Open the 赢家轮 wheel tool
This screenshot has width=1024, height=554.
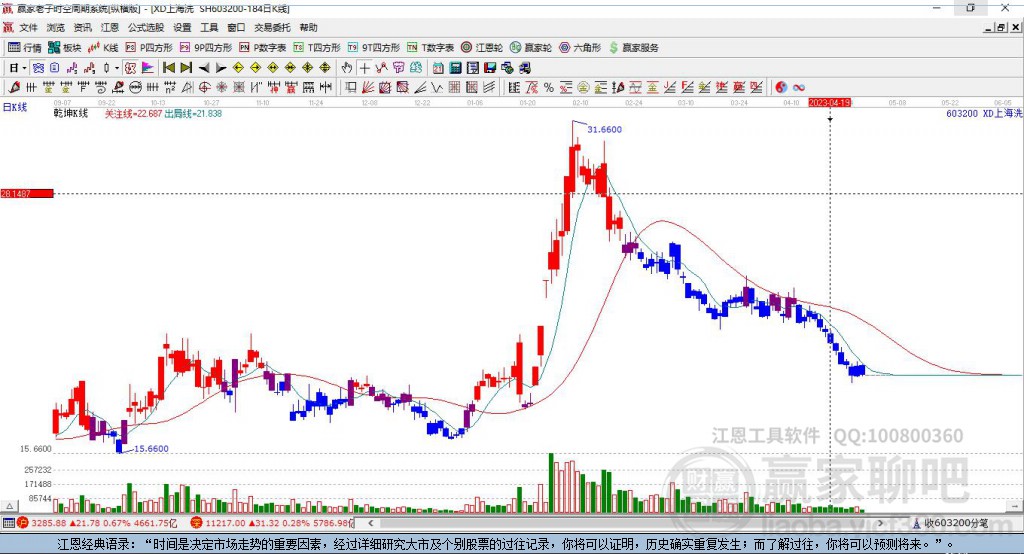531,48
